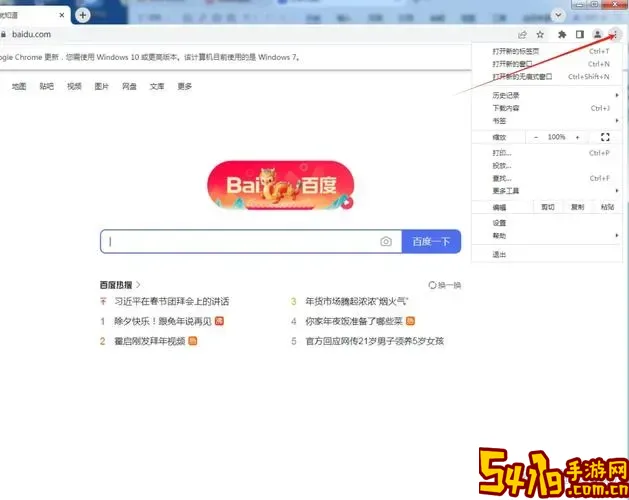Open the 网盘 link in Baidu nav
Viewport: 629px width, 500px height.
[x=129, y=86]
